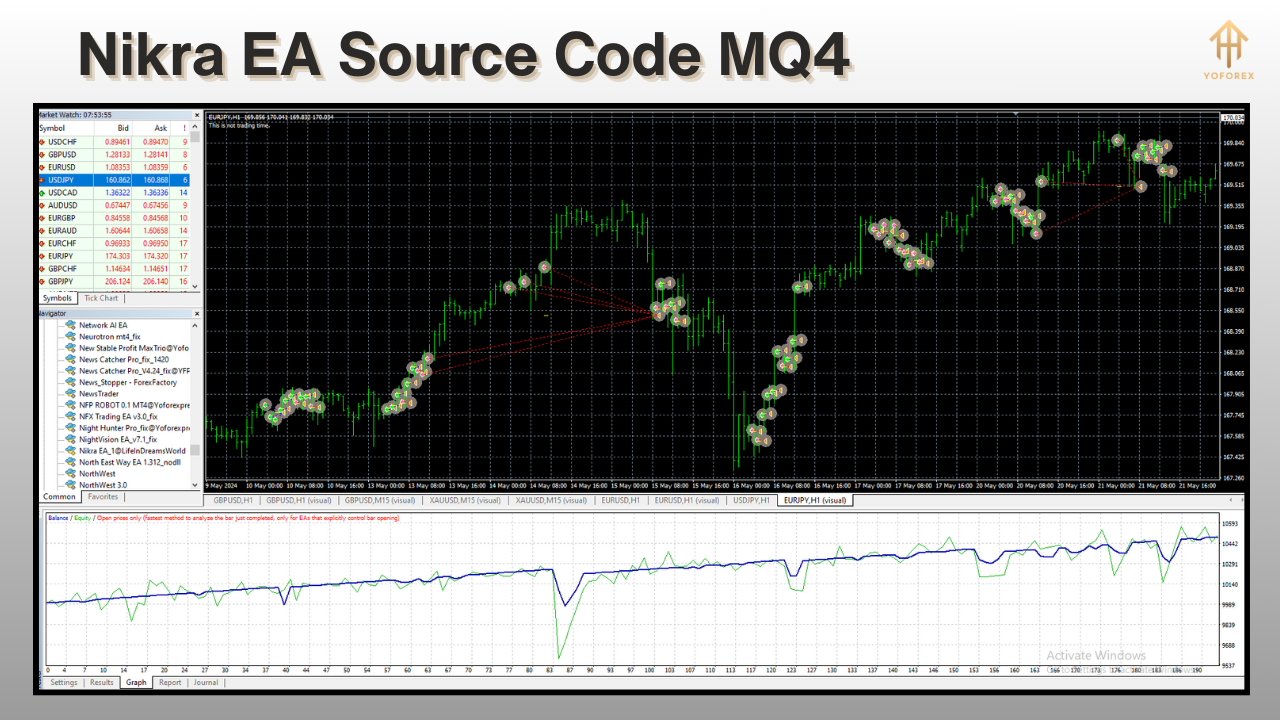Image resolution: width=1280 pixels, height=720 pixels.
Task: Select the News Catcher Pro_fix_1420 icon
Action: coord(71,359)
